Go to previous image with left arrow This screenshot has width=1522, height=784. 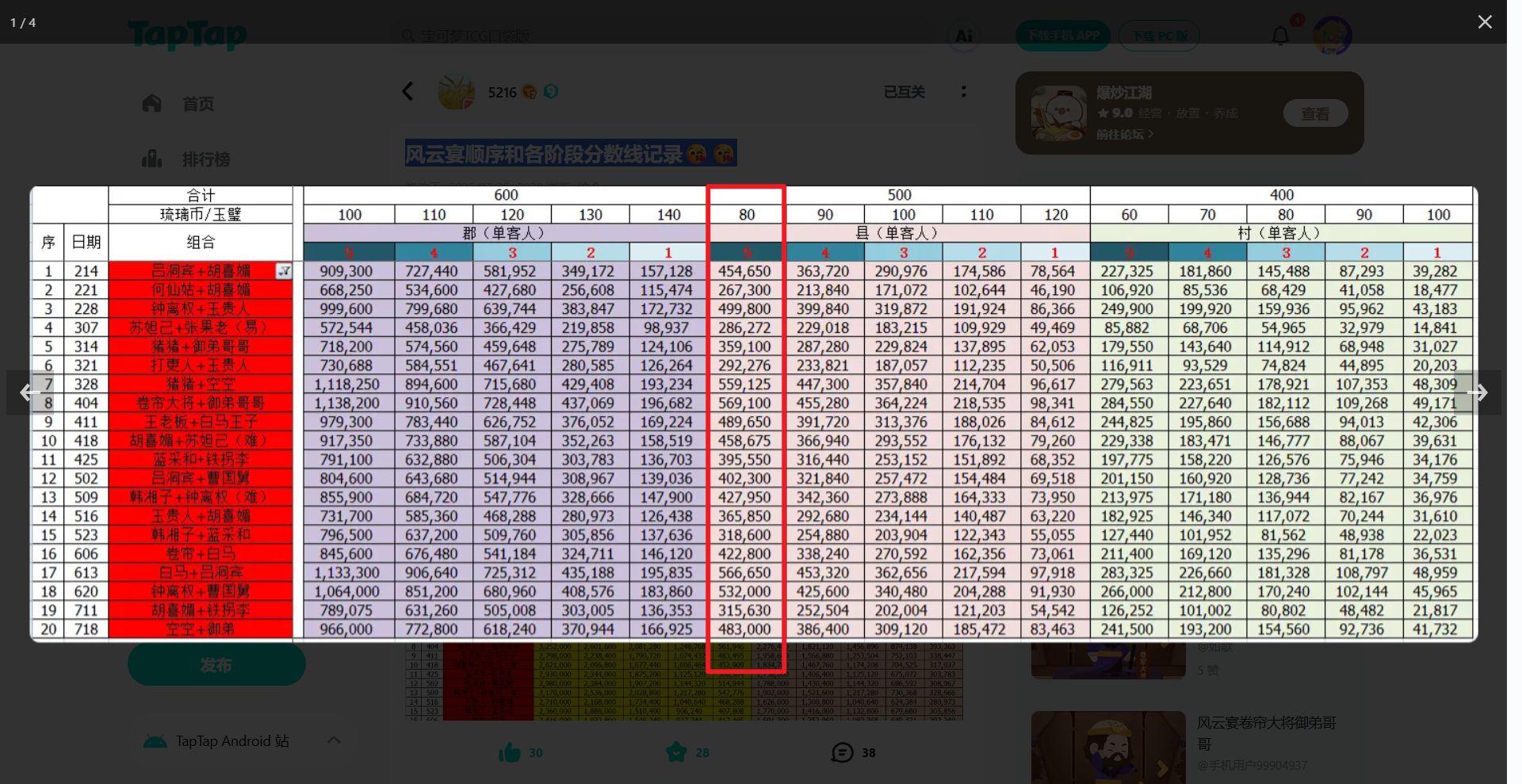[x=29, y=392]
